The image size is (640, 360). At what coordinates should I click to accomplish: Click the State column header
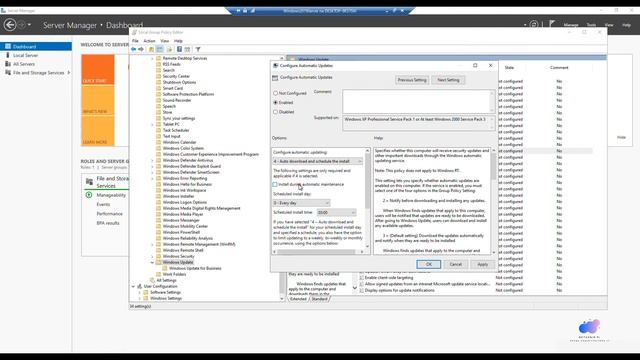509,68
